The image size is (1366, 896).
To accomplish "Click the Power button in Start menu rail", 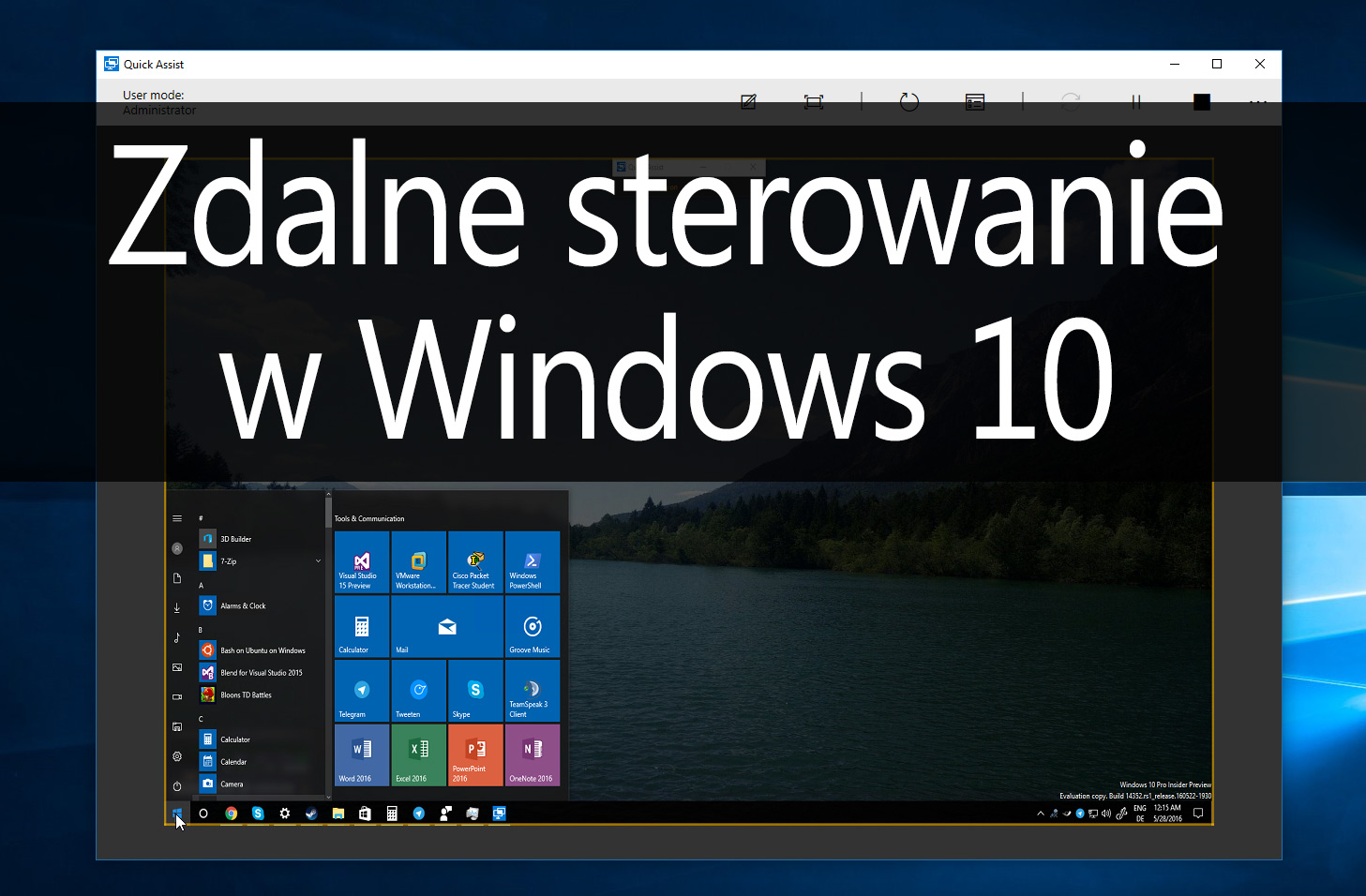I will (177, 786).
